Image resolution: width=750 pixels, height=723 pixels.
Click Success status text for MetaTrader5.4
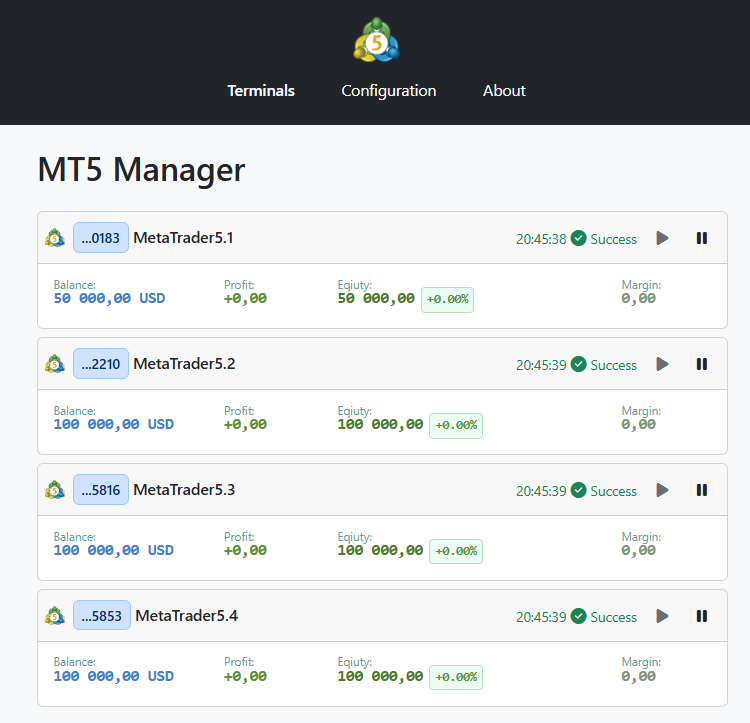(x=614, y=617)
